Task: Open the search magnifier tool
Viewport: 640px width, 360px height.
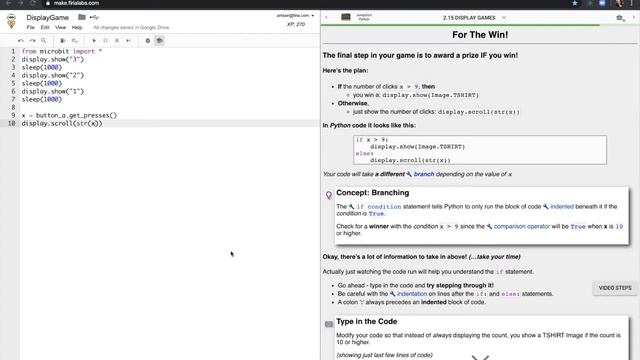Action: pyautogui.click(x=43, y=40)
